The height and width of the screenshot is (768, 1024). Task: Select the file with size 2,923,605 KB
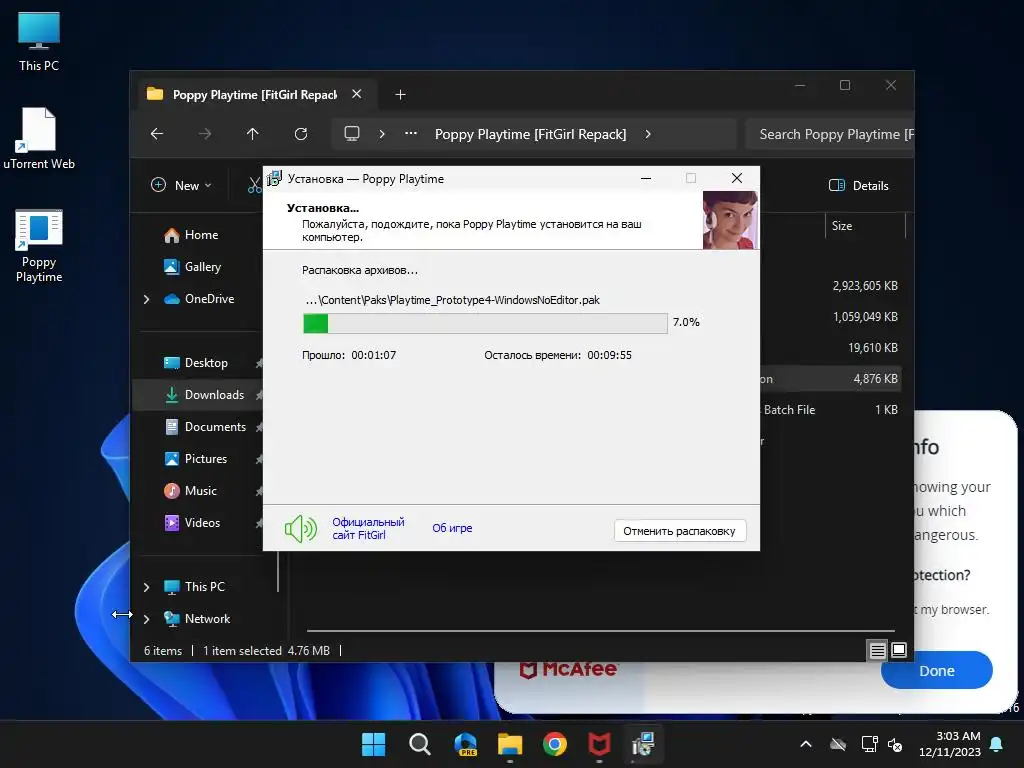click(x=865, y=286)
